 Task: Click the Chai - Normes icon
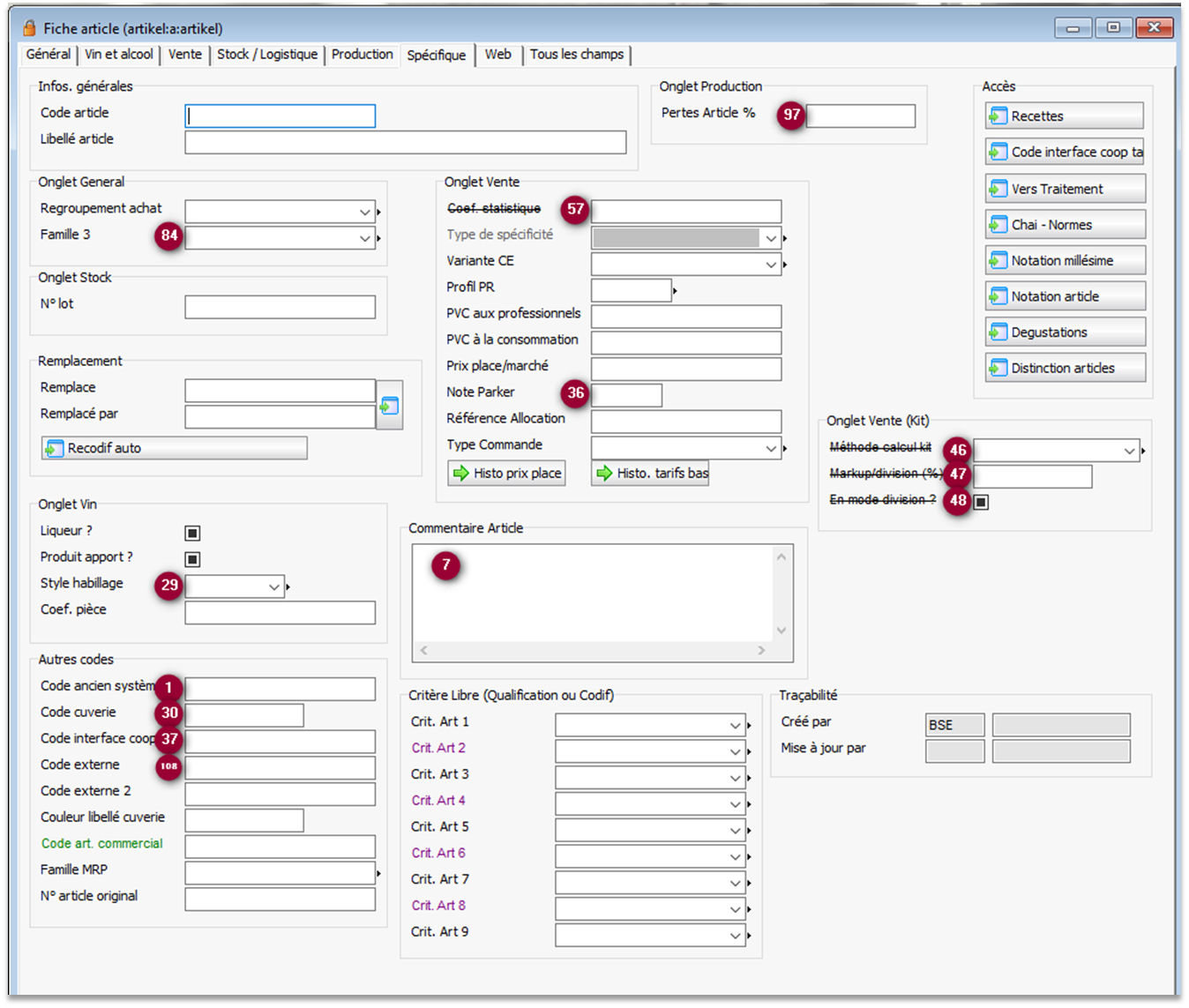coord(998,225)
